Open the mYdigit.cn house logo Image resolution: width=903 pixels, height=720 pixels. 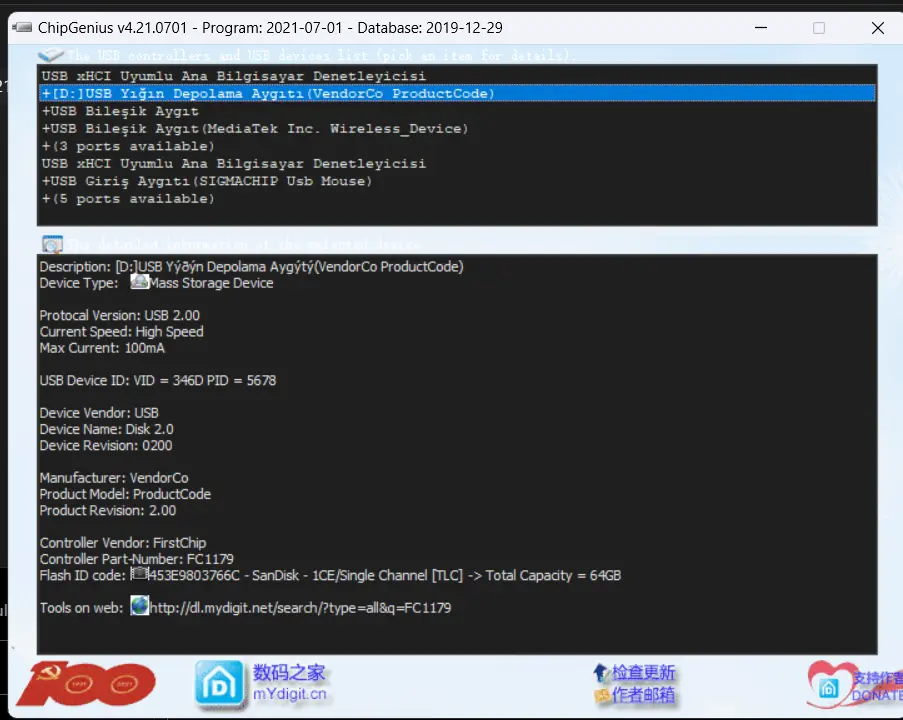219,684
